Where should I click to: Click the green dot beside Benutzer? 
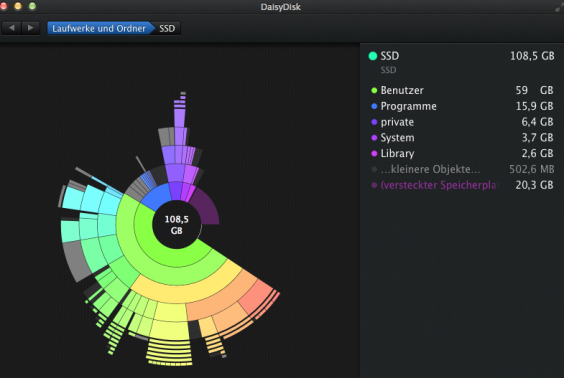(x=374, y=90)
